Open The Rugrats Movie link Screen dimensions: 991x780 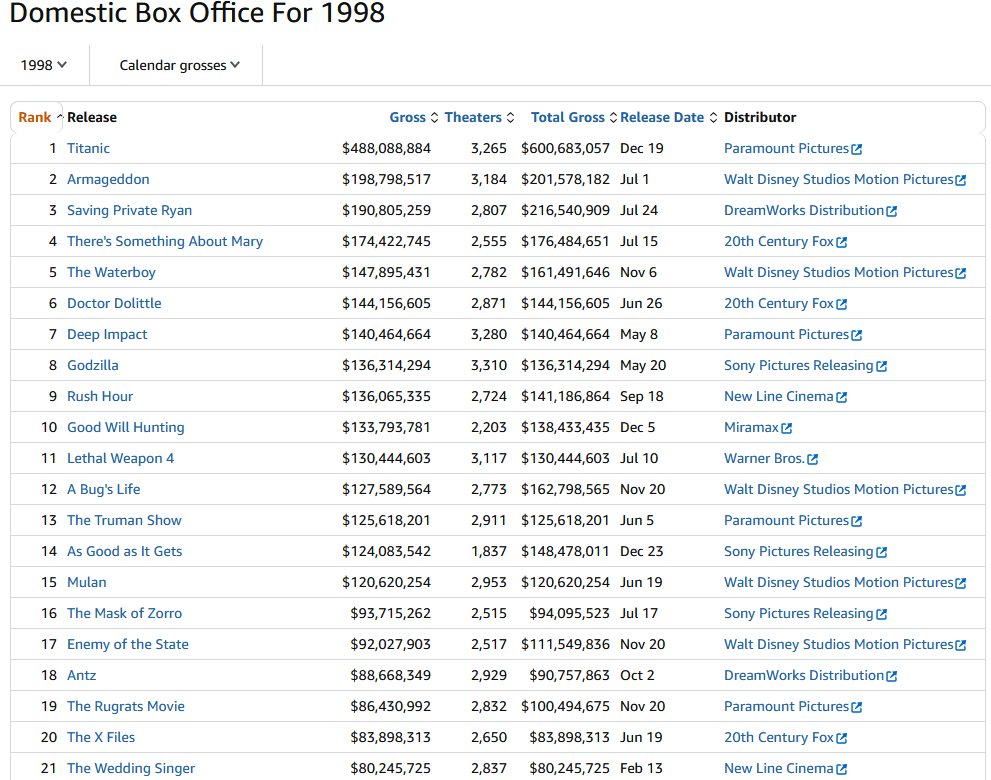coord(126,705)
